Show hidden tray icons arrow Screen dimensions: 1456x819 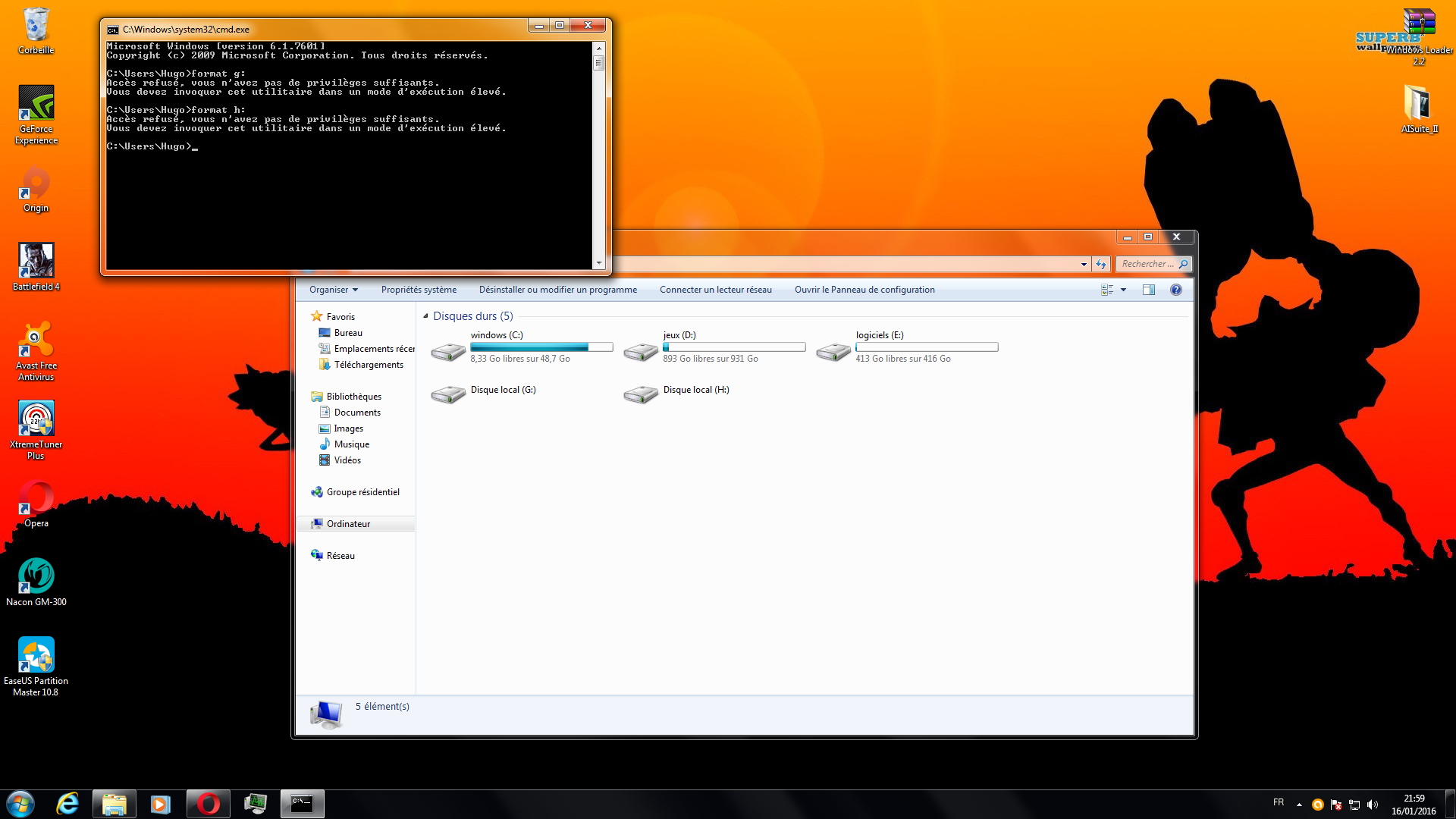click(1299, 805)
